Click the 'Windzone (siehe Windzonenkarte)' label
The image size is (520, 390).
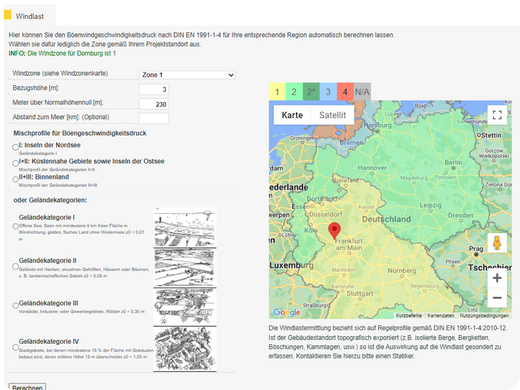(x=60, y=73)
